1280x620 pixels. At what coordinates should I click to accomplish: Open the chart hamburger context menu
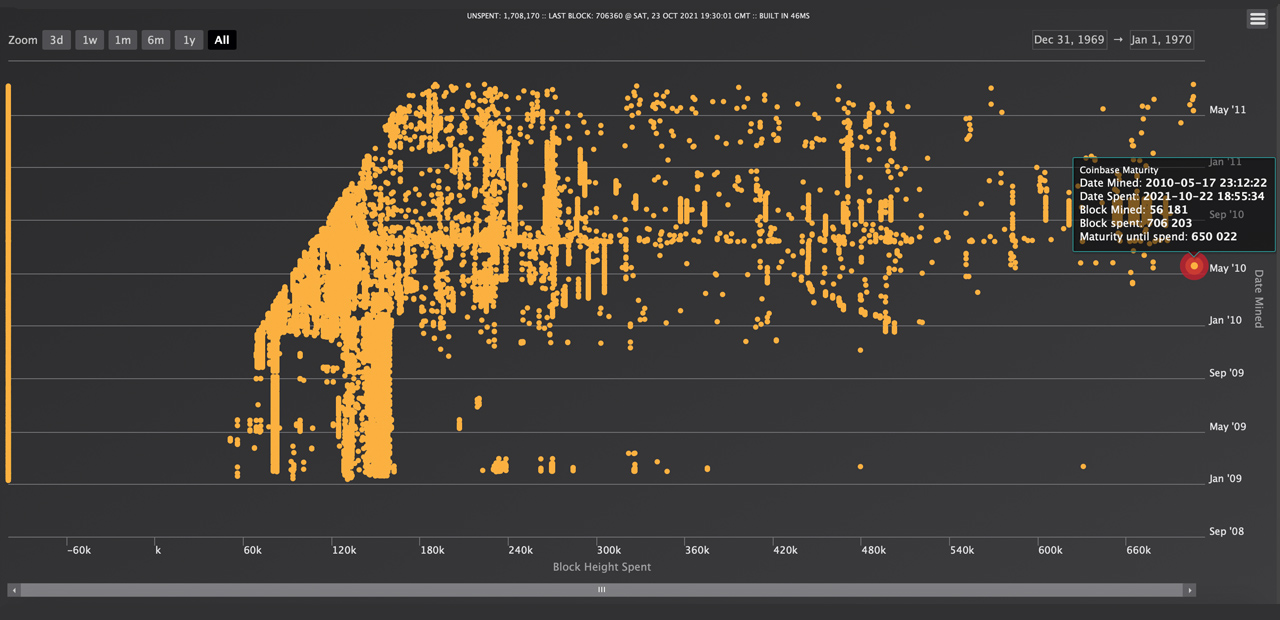[x=1257, y=19]
